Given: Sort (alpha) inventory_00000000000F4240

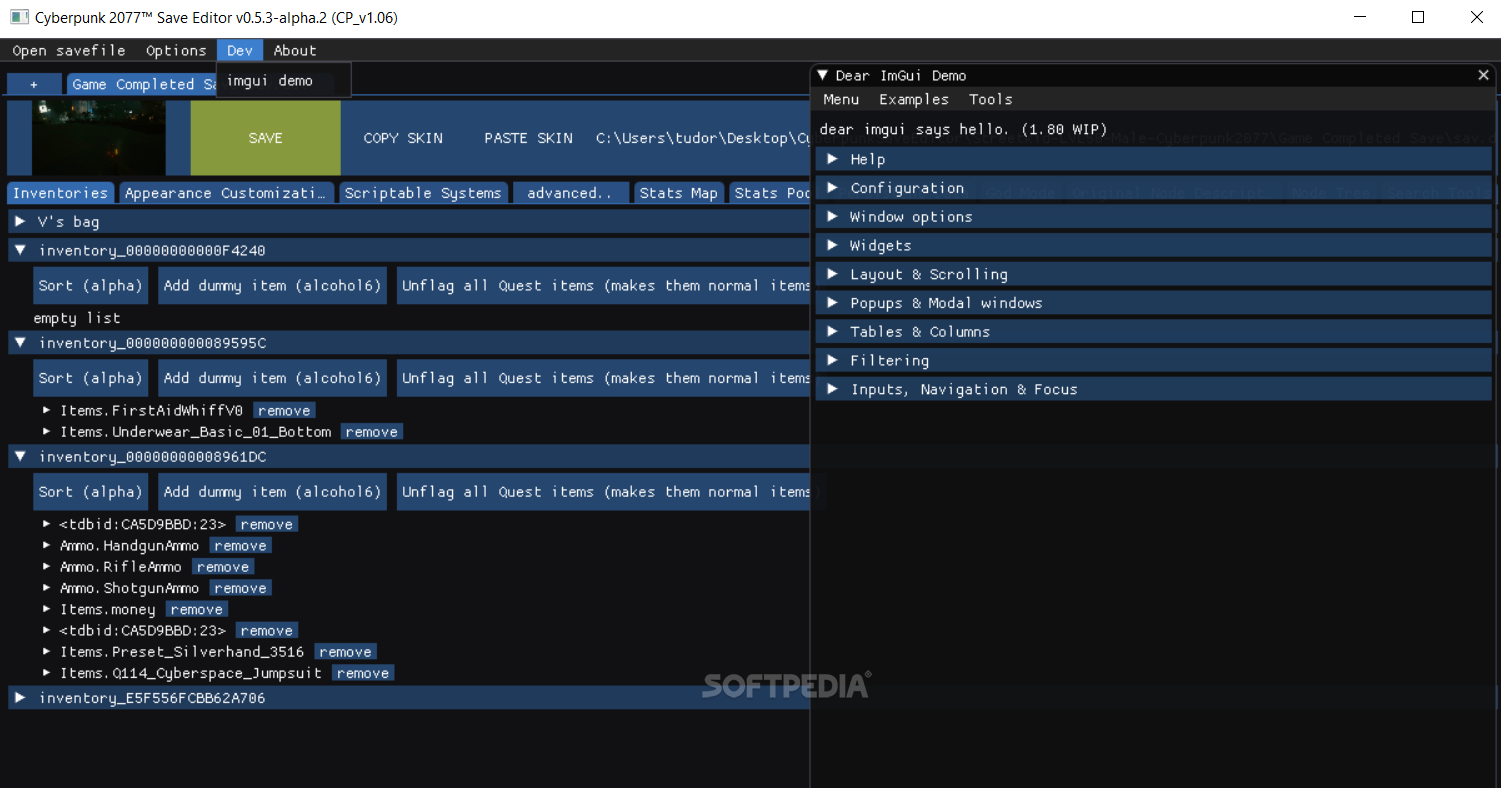Looking at the screenshot, I should [91, 286].
